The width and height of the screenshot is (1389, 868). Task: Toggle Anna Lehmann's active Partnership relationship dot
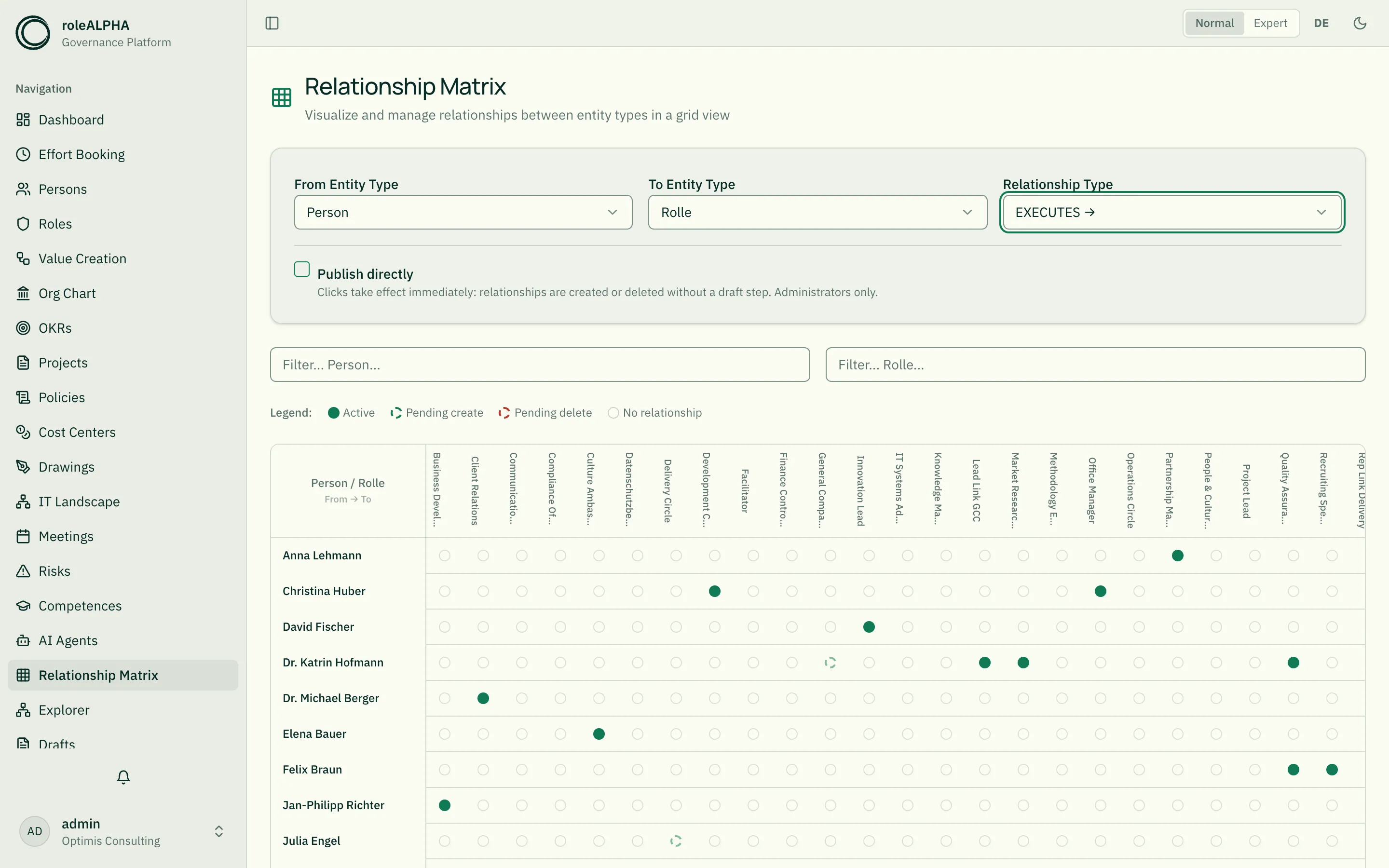tap(1178, 555)
